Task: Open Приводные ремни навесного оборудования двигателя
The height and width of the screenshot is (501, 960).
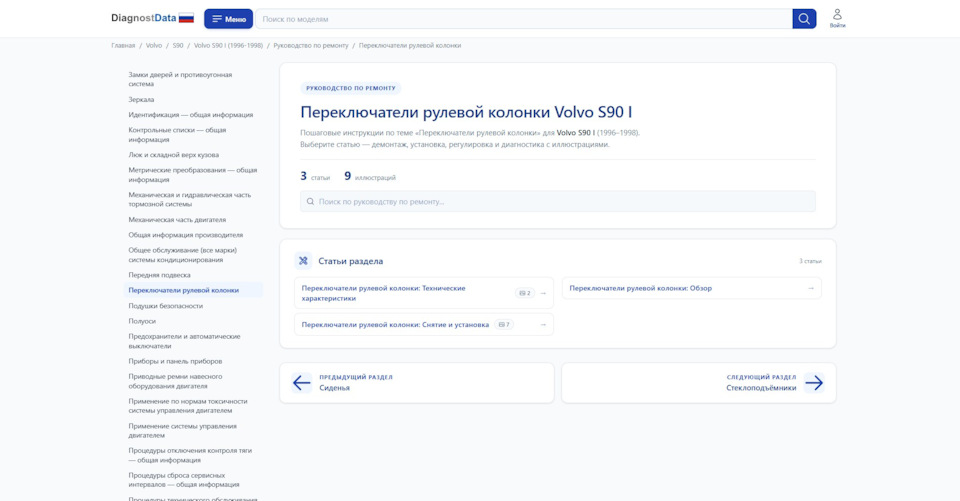Action: (193, 381)
